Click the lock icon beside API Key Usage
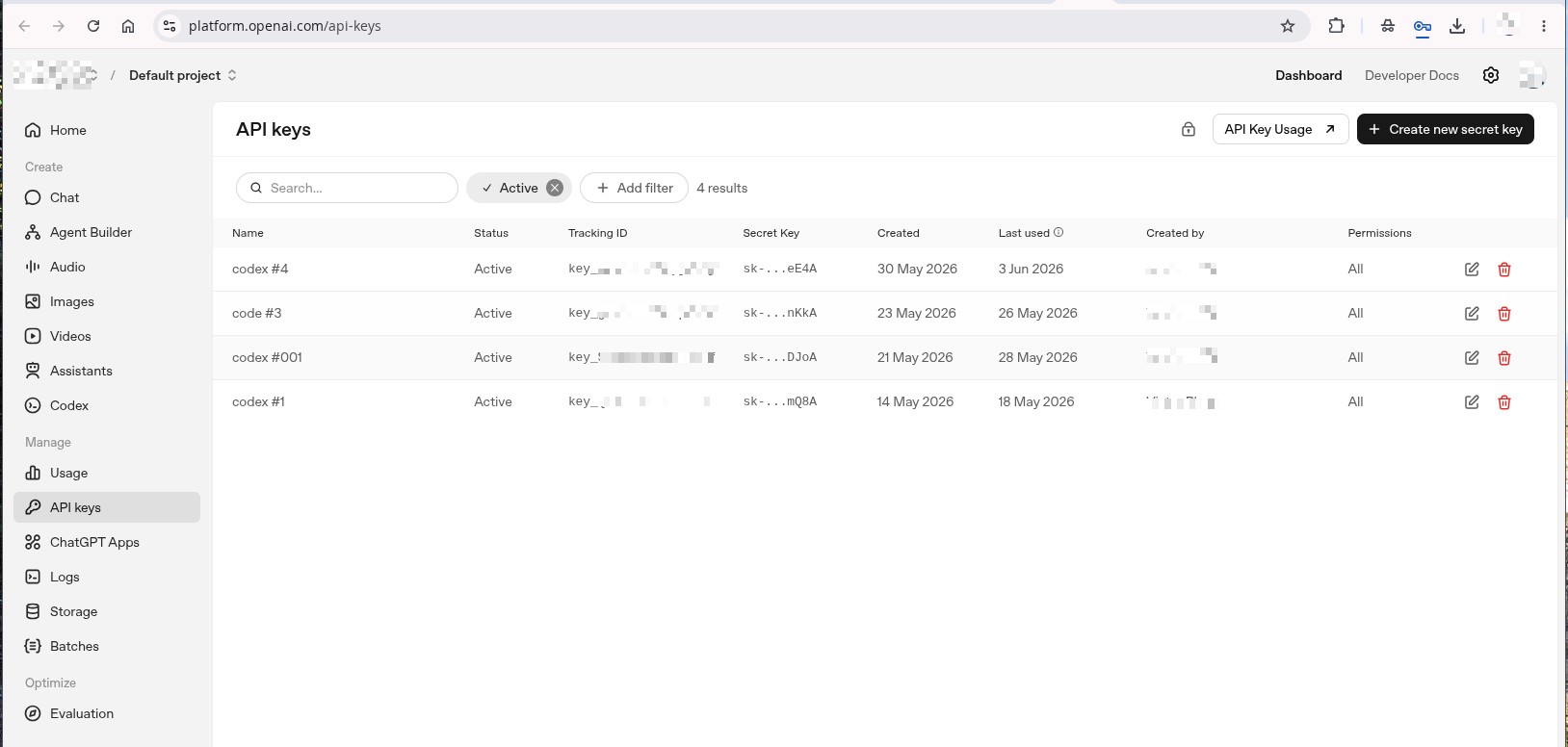 point(1189,129)
